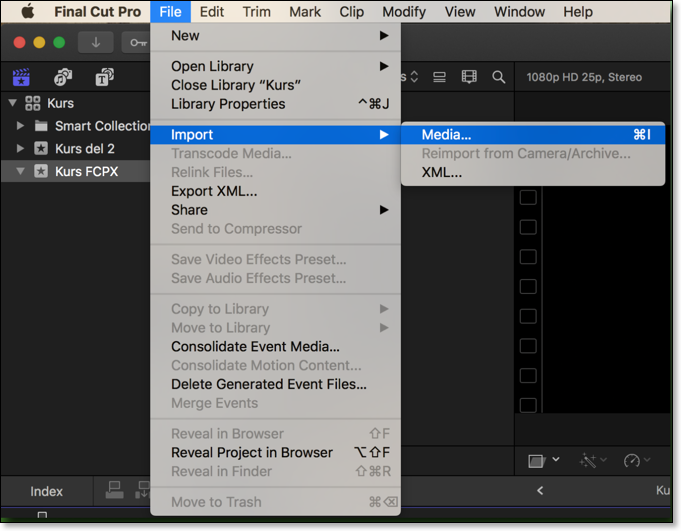681x531 pixels.
Task: Choose XML... from Import submenu
Action: pos(533,172)
